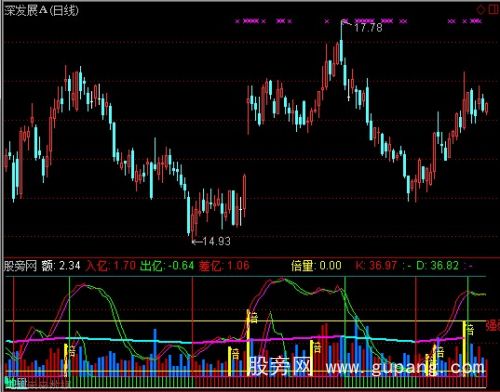Click the K: 36.97 value
The height and width of the screenshot is (392, 500).
click(x=376, y=266)
